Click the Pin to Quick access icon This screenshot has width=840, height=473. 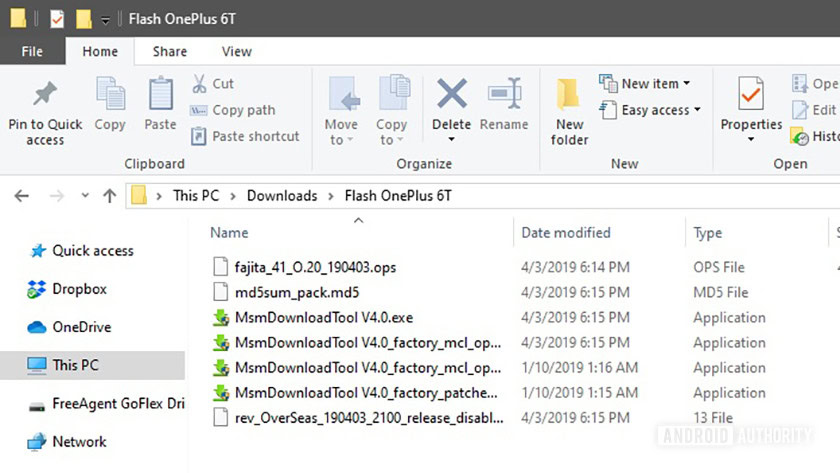(x=45, y=94)
